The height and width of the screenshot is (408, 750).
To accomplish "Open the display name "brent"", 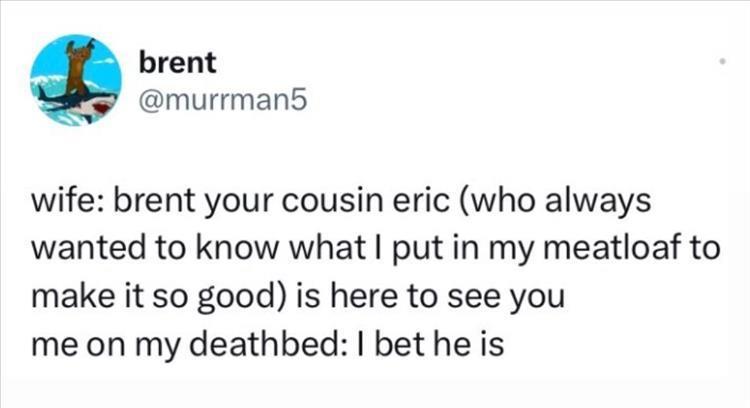I will click(178, 62).
